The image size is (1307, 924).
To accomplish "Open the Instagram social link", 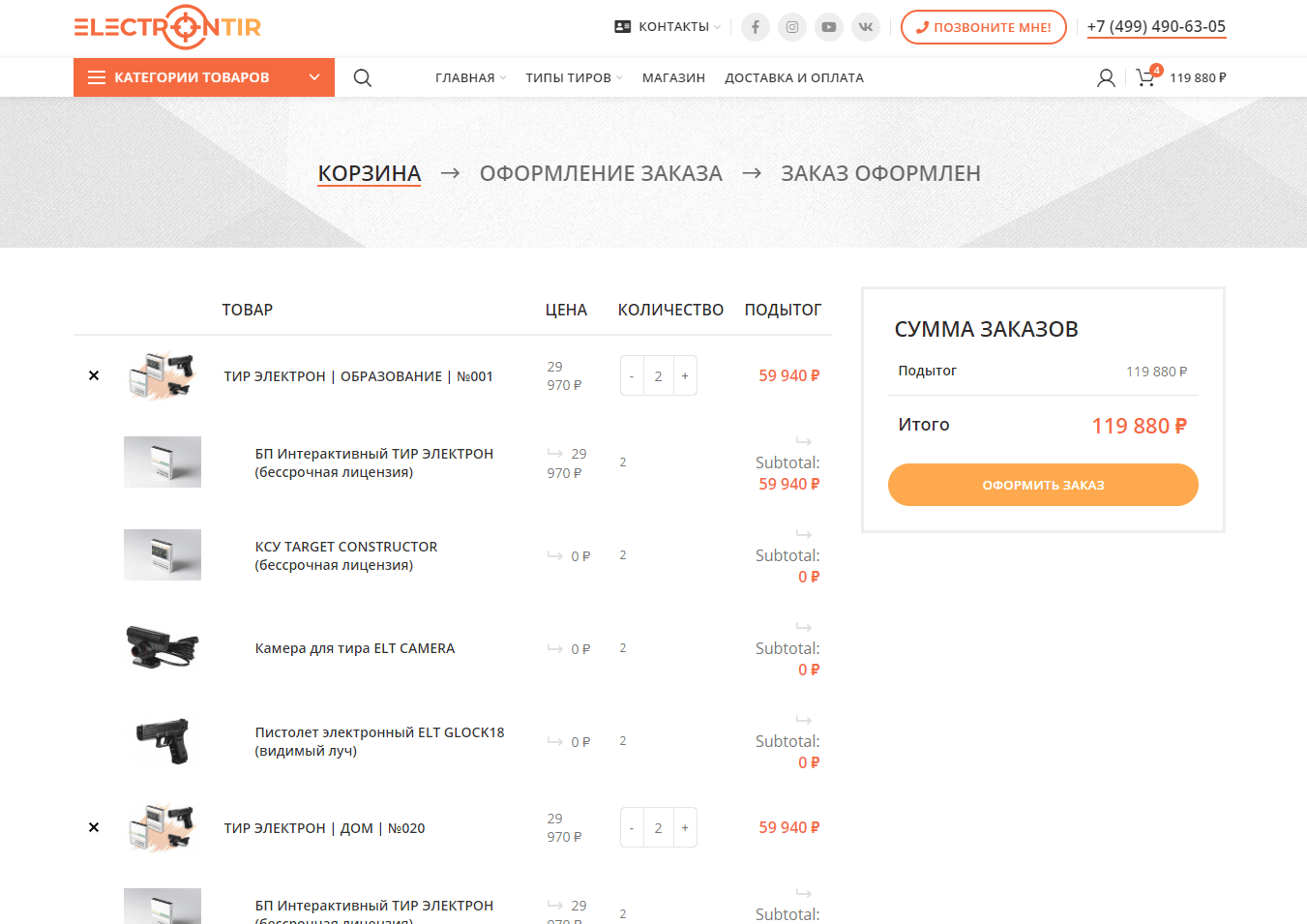I will pyautogui.click(x=792, y=27).
